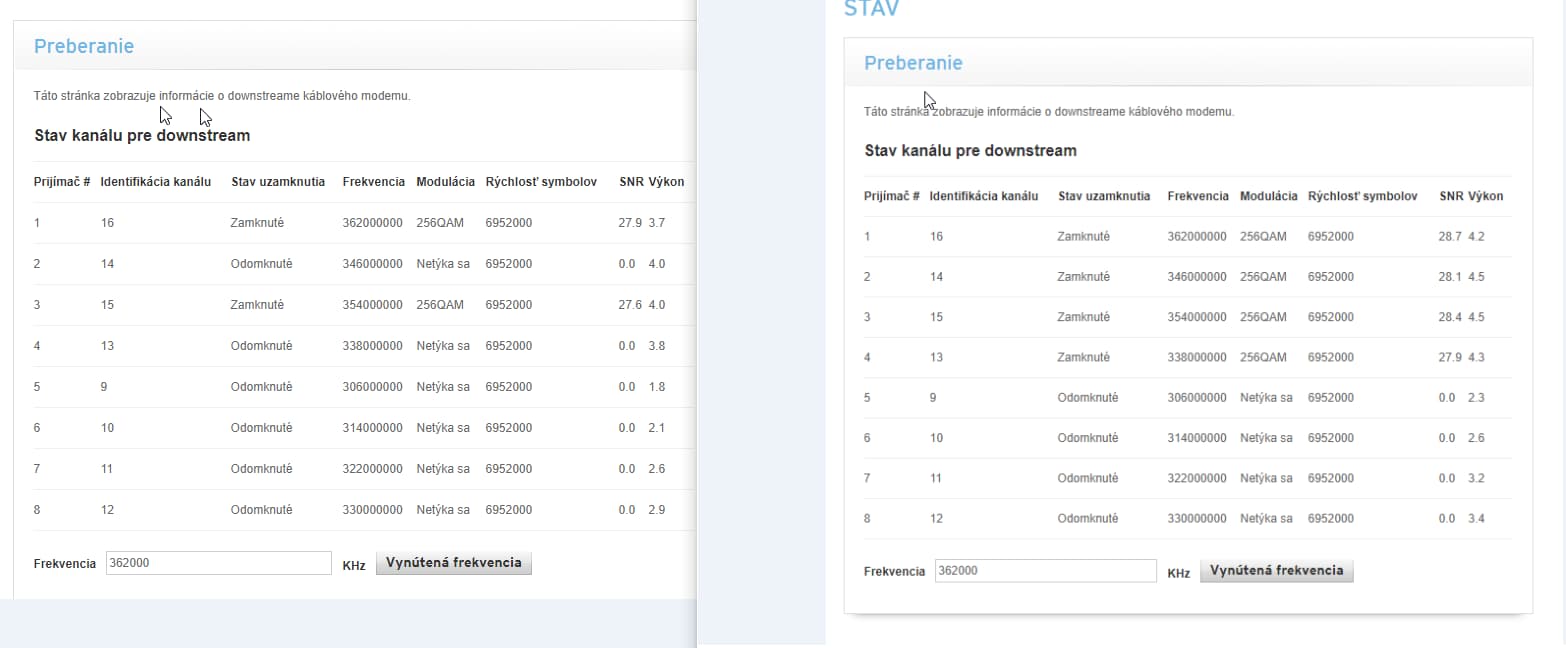Click 'Zamknuté' status for channel 15 in left panel
The height and width of the screenshot is (648, 1566).
tap(258, 305)
